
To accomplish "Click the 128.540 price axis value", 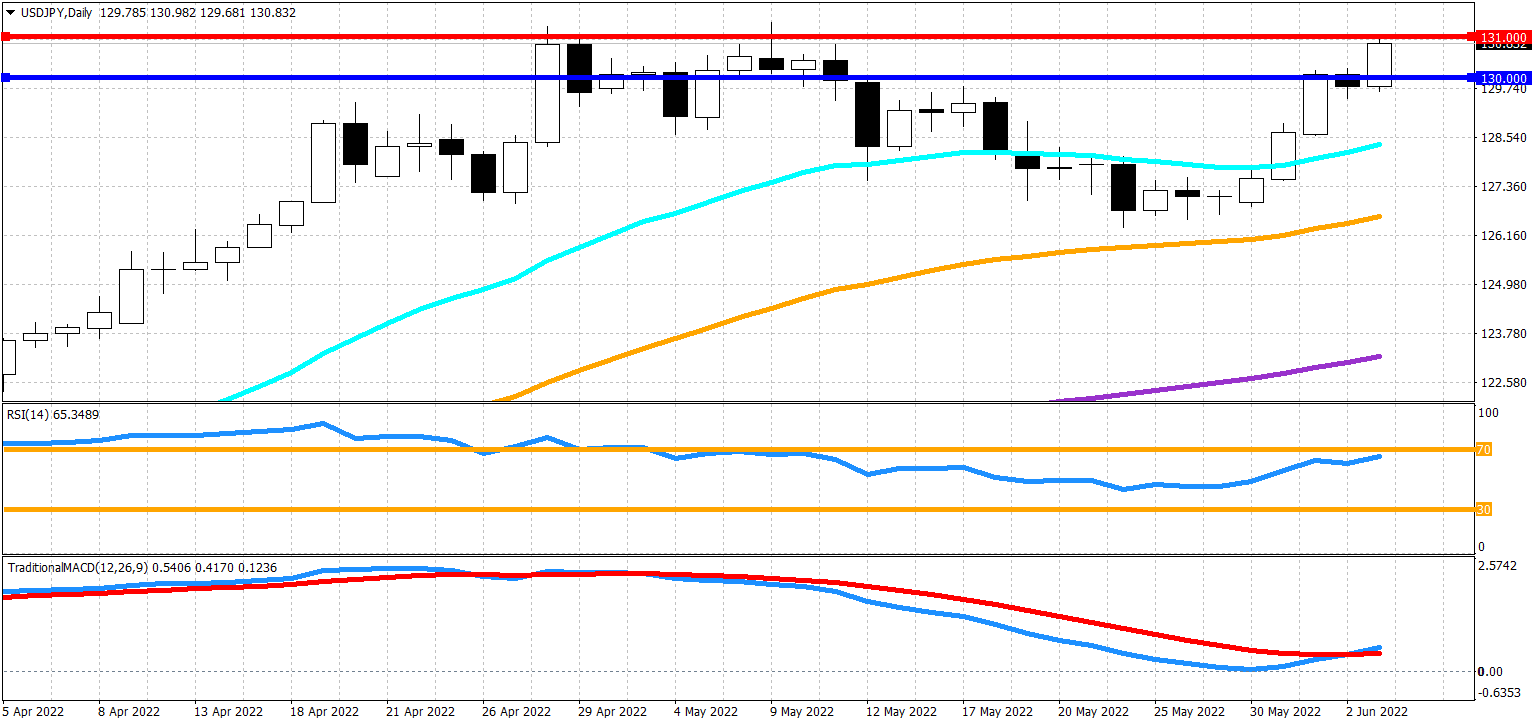I will point(1503,137).
